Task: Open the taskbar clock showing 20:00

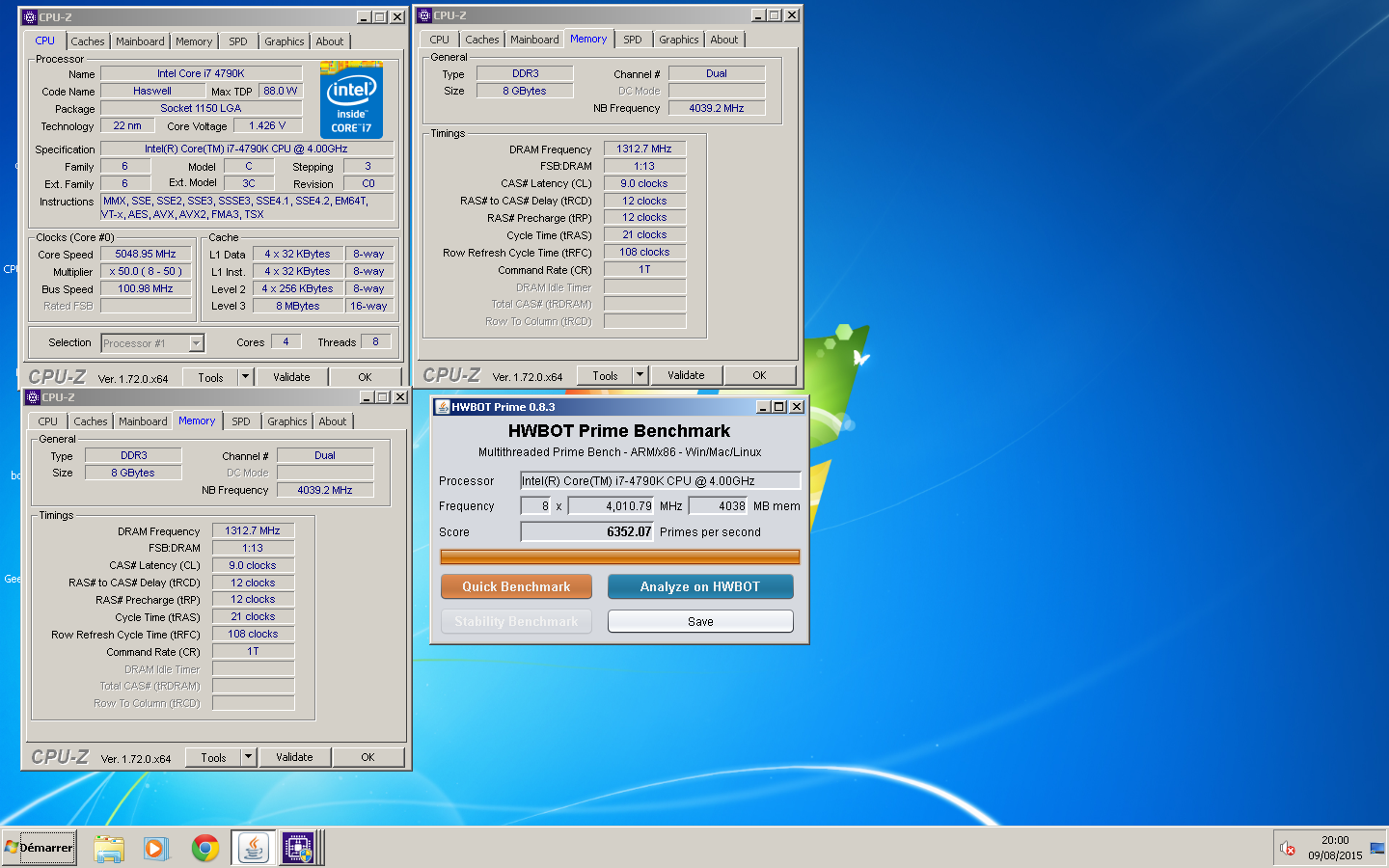Action: 1335,848
